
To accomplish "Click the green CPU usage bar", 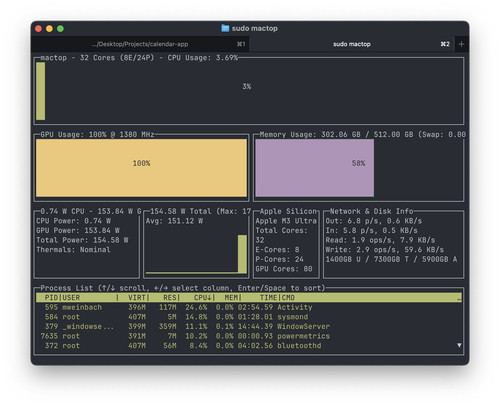I will tap(41, 91).
